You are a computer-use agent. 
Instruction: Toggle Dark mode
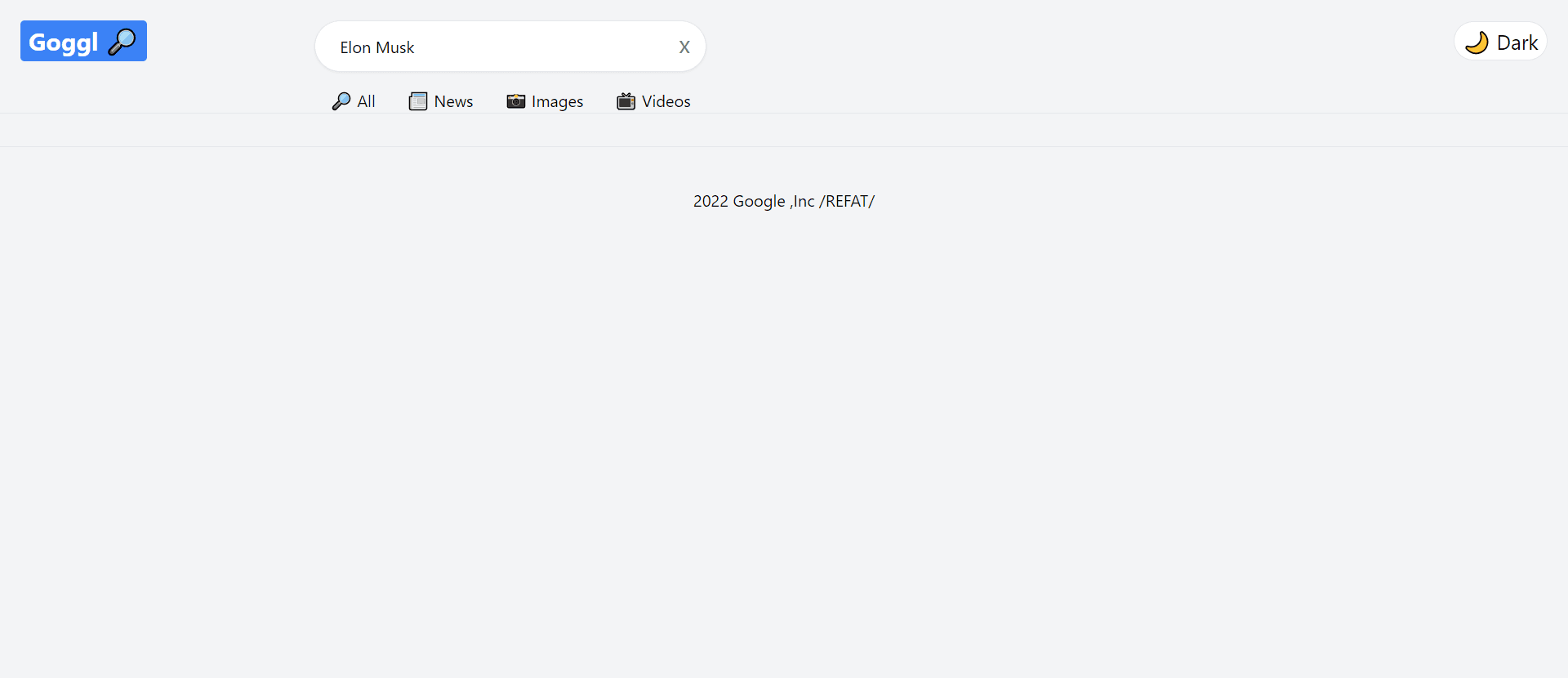(x=1501, y=42)
